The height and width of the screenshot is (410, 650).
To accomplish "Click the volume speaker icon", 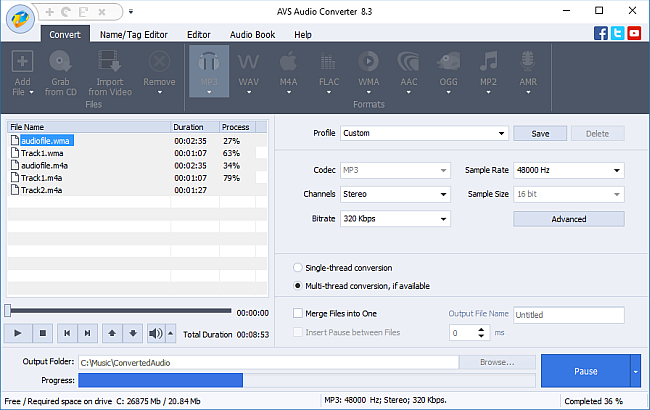I will click(x=156, y=333).
